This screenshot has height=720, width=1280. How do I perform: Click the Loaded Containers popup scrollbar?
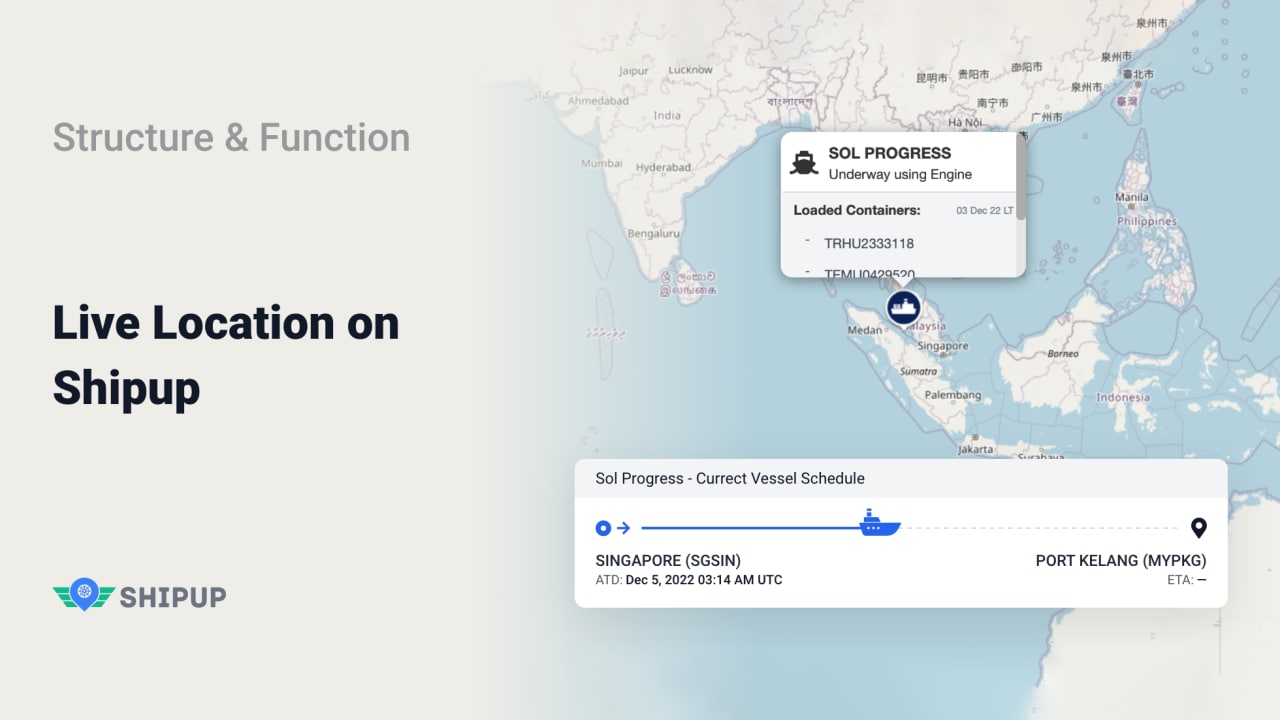coord(1020,176)
